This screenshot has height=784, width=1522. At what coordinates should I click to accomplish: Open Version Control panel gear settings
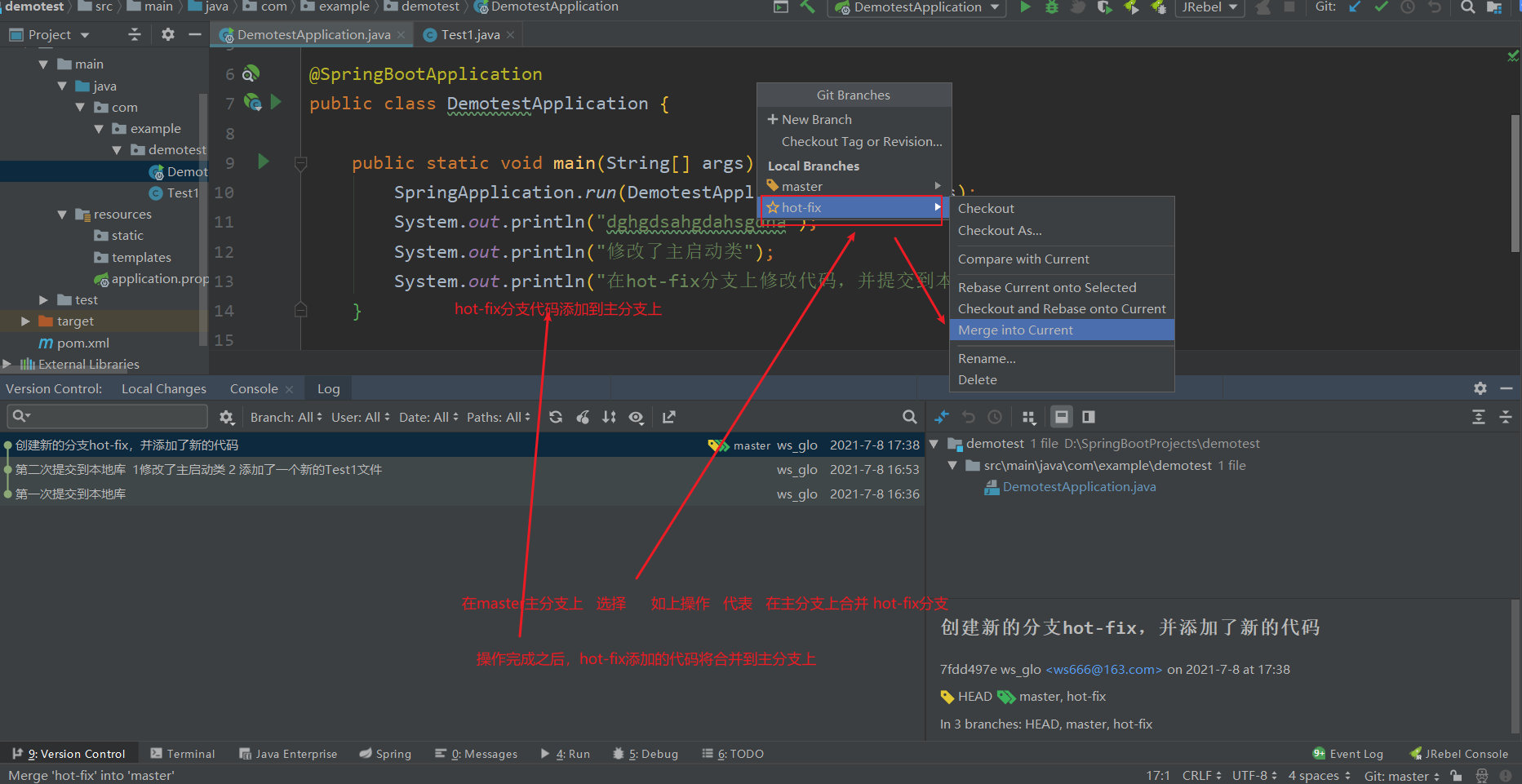click(x=1480, y=388)
